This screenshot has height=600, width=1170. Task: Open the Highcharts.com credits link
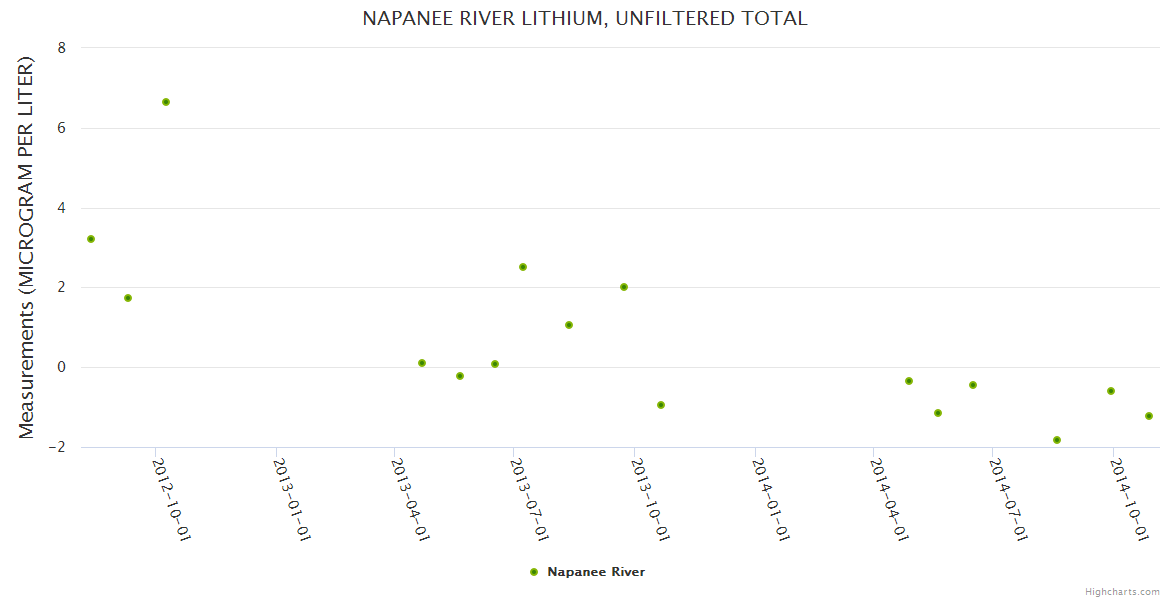click(x=1122, y=592)
